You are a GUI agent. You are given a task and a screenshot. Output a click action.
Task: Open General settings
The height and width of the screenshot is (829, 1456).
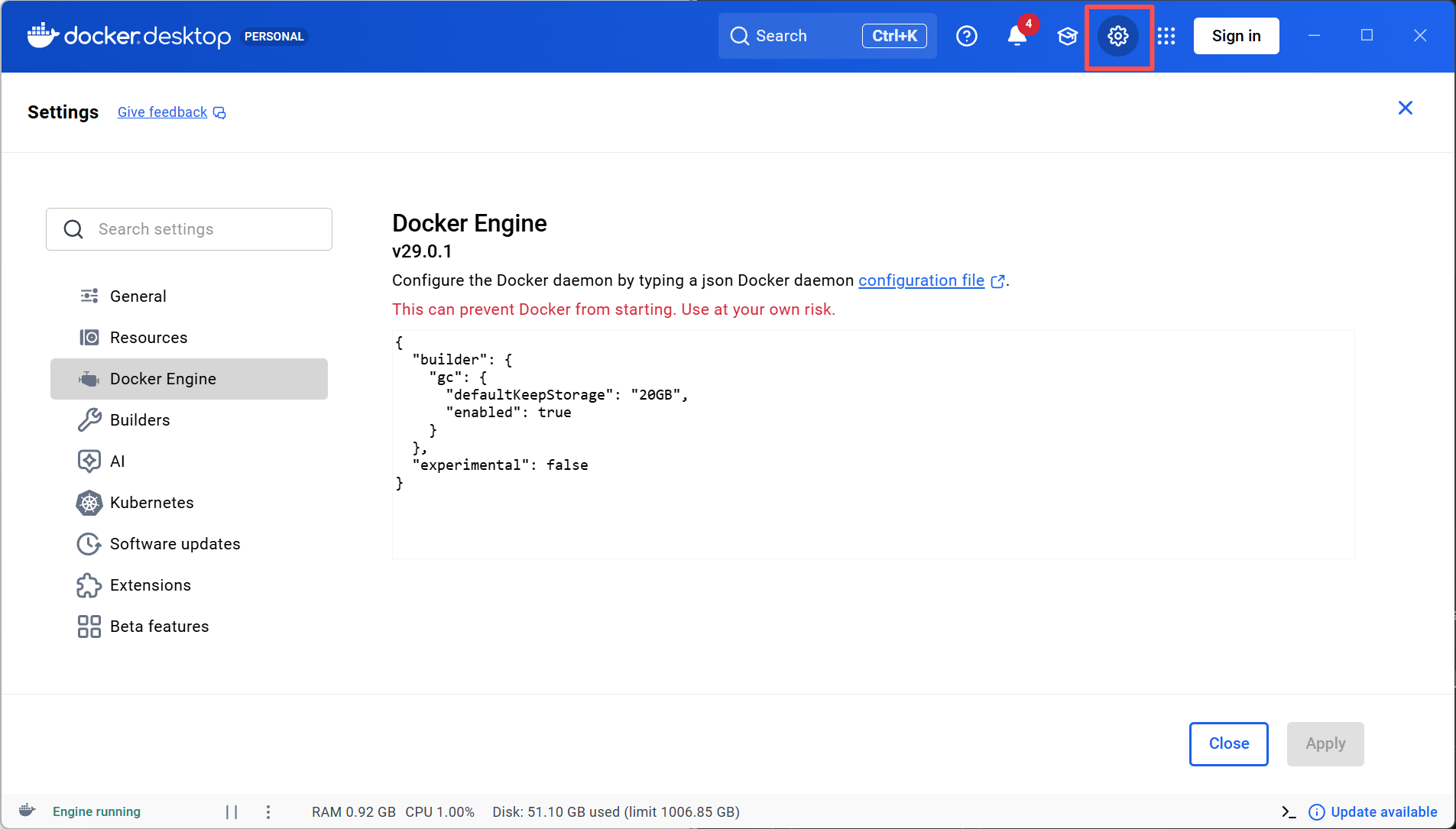pyautogui.click(x=189, y=296)
